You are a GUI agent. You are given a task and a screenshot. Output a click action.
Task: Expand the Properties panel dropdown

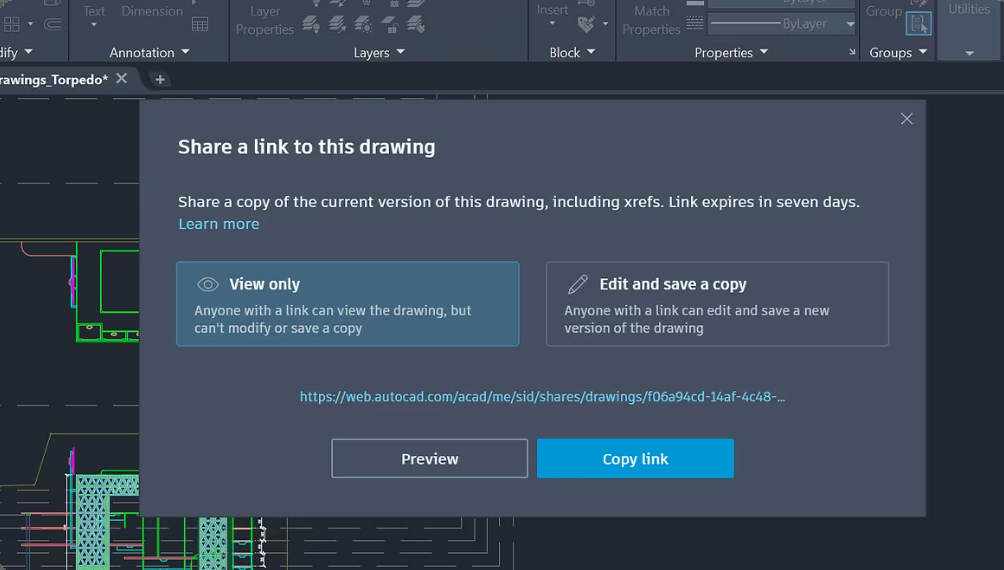tap(764, 51)
